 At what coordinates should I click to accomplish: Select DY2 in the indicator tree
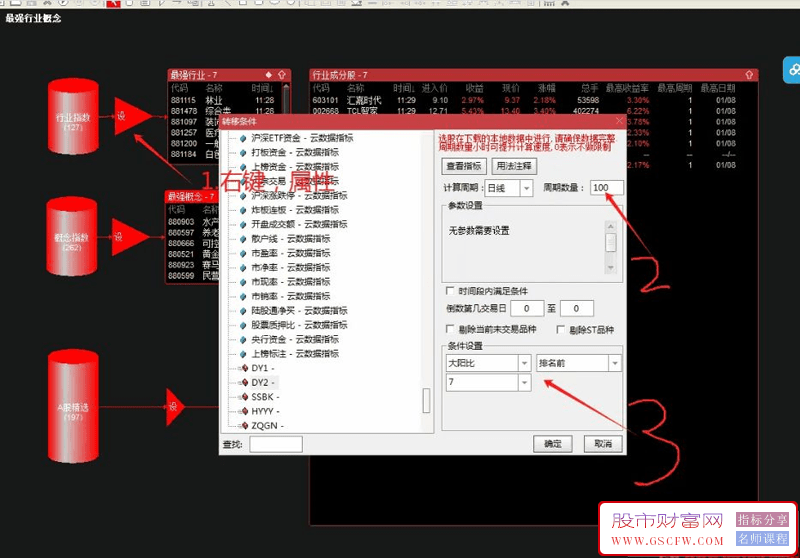[x=263, y=383]
